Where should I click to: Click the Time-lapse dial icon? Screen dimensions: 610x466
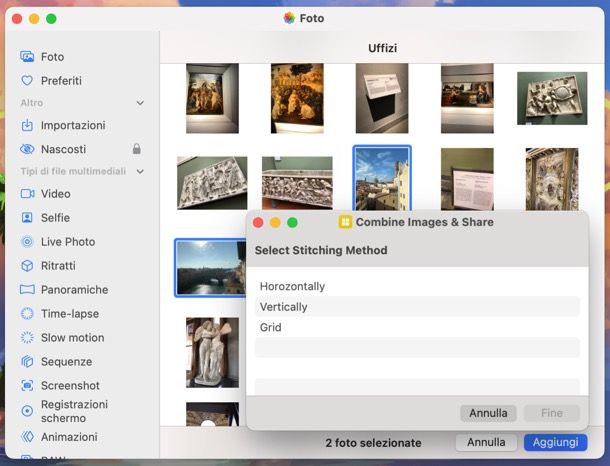(x=27, y=314)
